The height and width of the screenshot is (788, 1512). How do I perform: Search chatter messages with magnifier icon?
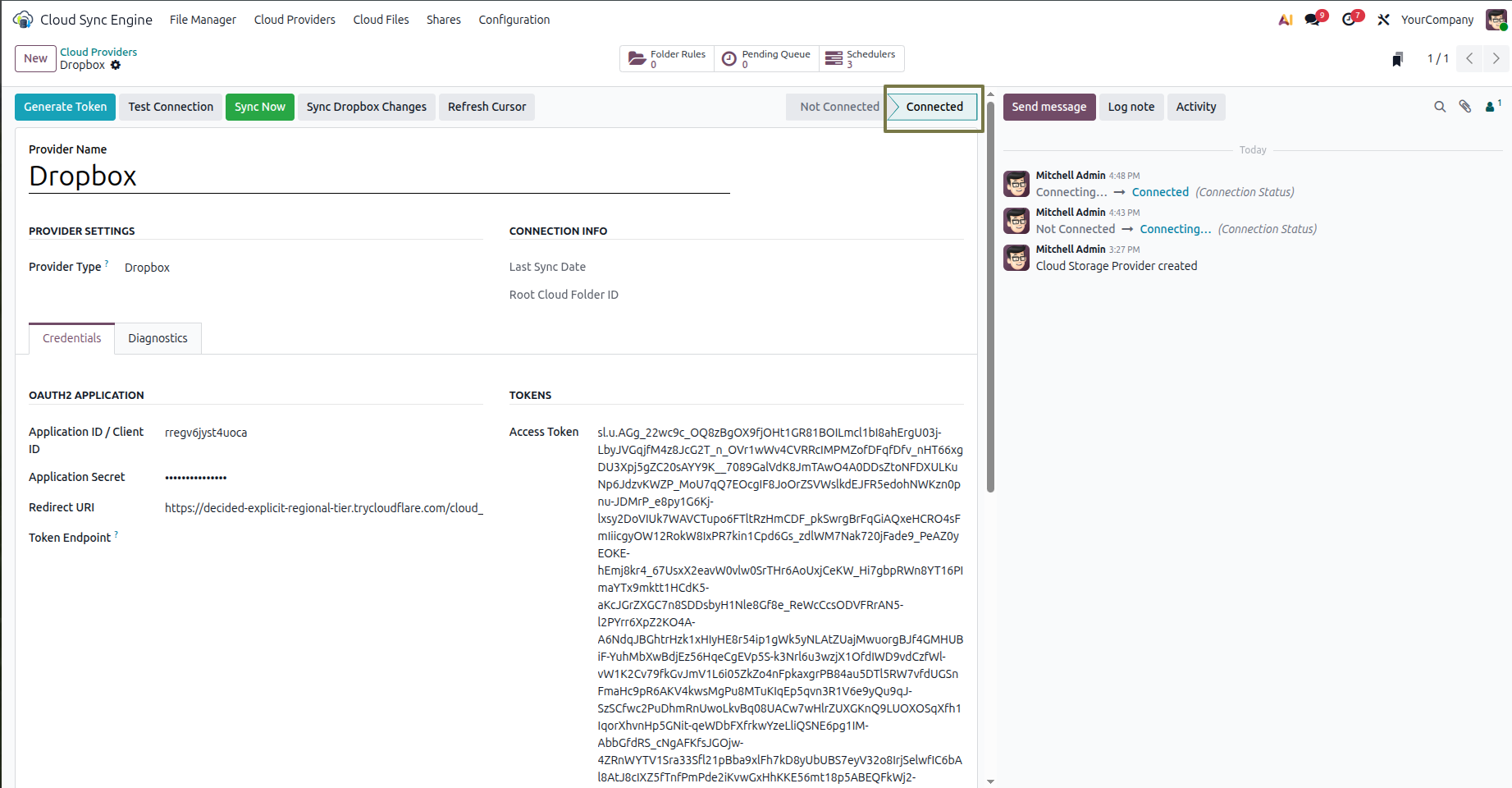(x=1440, y=107)
